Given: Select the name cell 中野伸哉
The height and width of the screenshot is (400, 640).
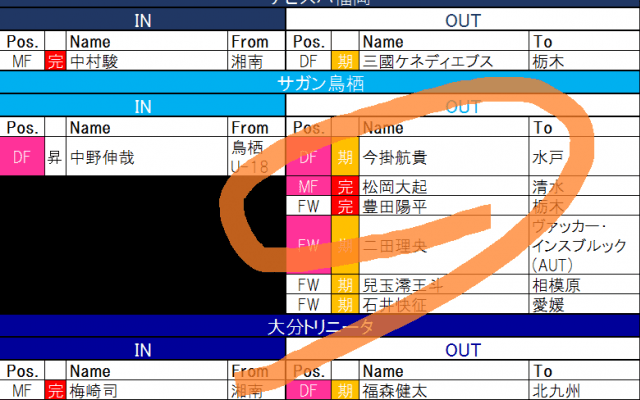Looking at the screenshot, I should click(x=147, y=157).
